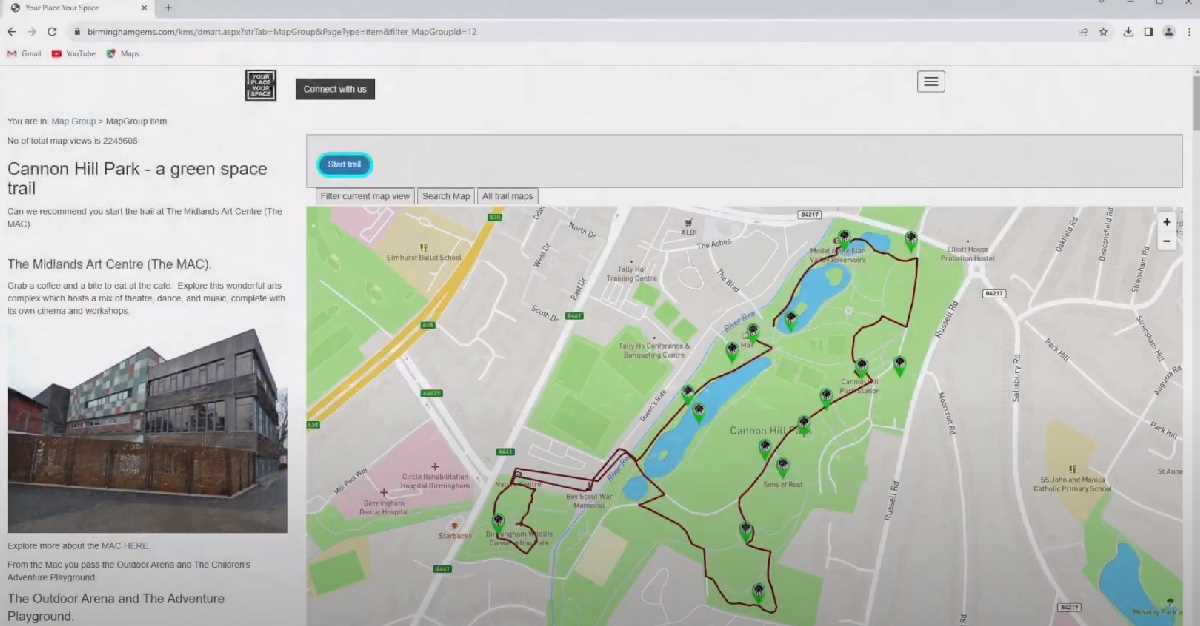This screenshot has height=626, width=1200.
Task: Click the southernmost trail marker on the map
Action: tap(759, 591)
